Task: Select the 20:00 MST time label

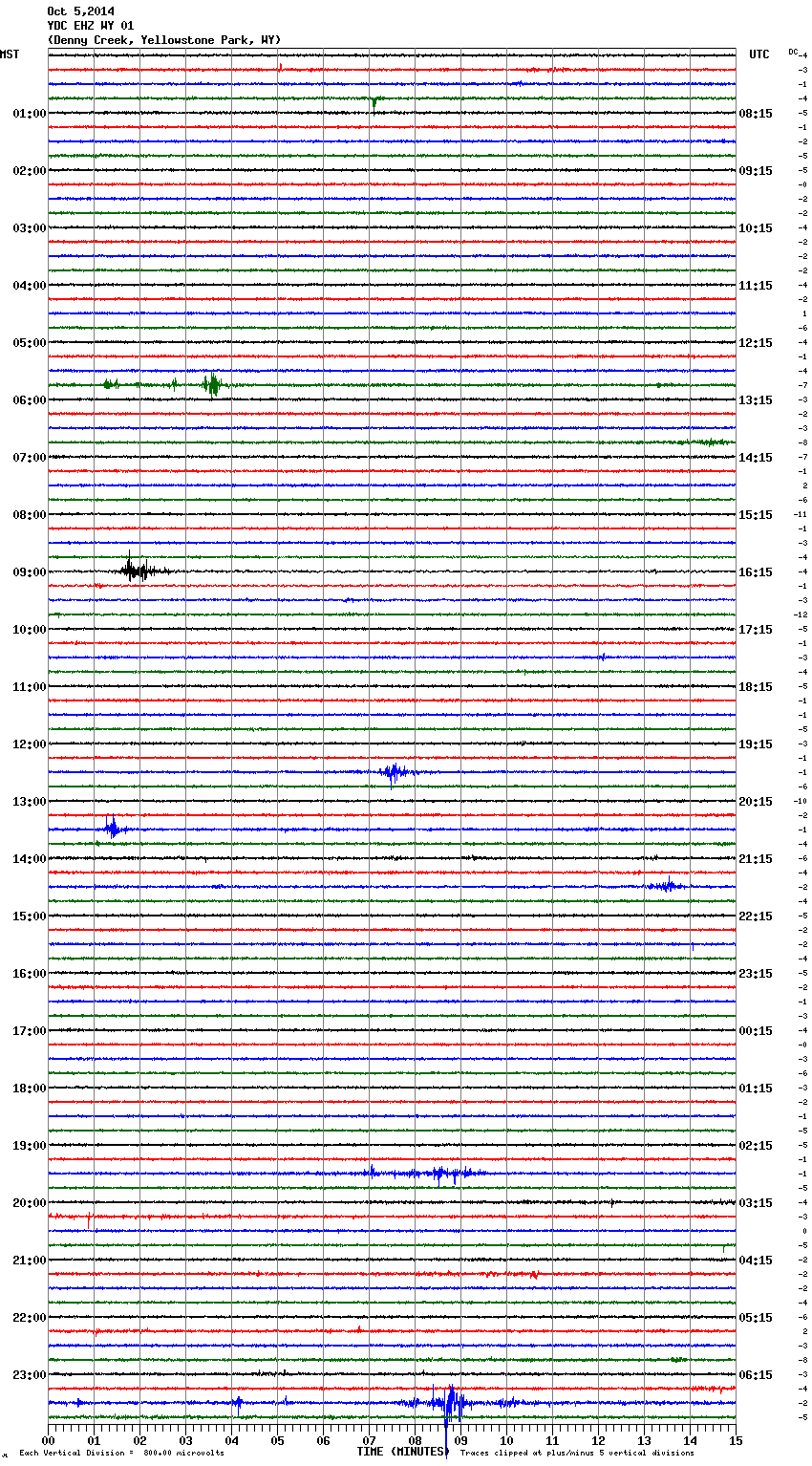Action: [x=29, y=1203]
